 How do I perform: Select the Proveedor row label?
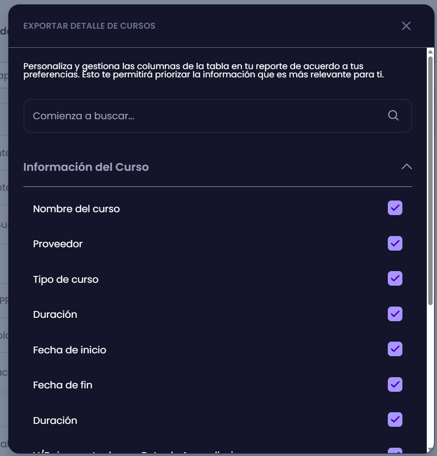[58, 244]
